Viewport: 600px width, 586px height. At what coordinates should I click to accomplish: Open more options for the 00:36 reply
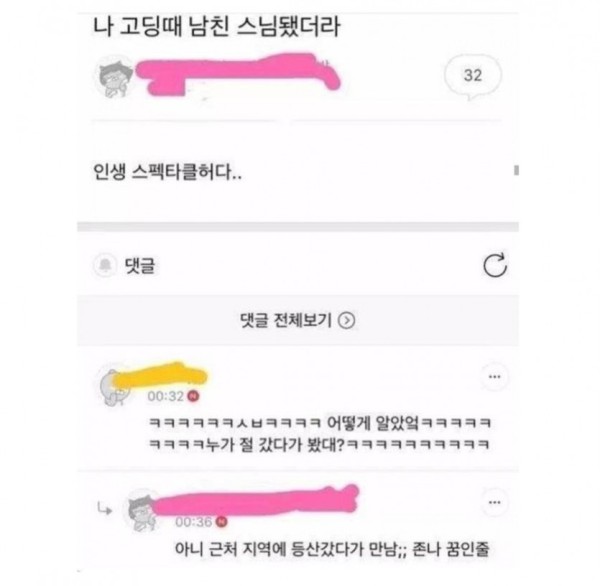click(x=494, y=502)
